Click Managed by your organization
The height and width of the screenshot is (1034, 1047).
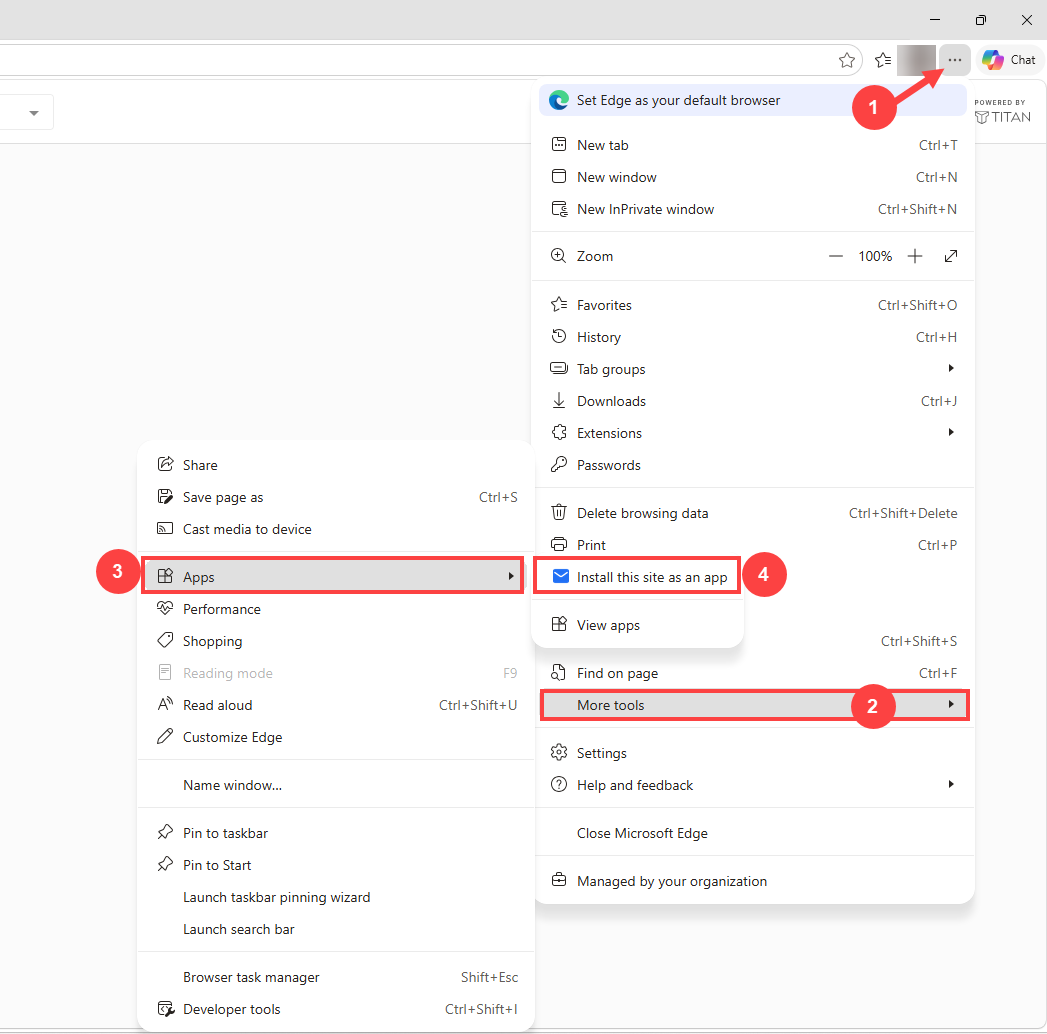pos(754,882)
